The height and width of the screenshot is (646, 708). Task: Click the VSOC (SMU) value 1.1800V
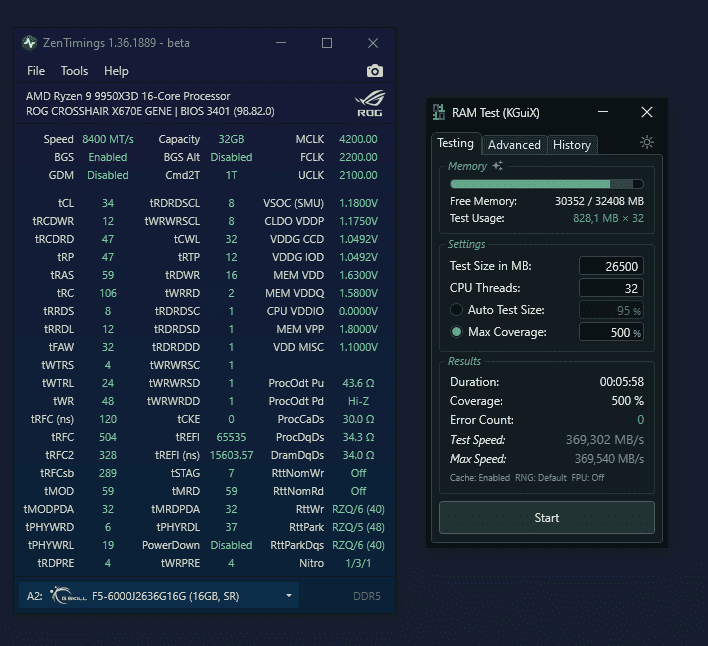359,203
